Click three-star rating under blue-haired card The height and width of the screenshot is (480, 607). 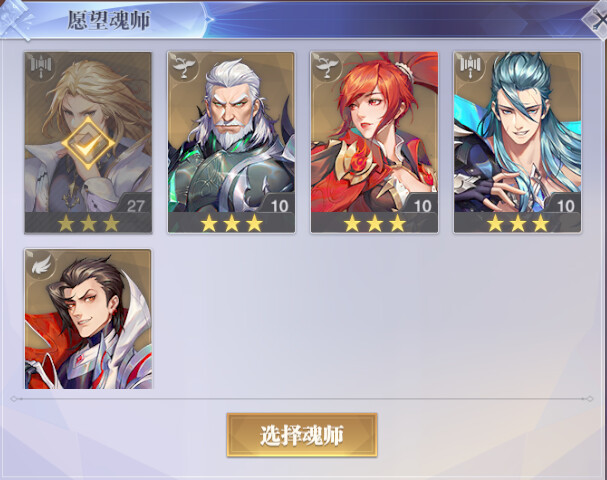pos(518,223)
